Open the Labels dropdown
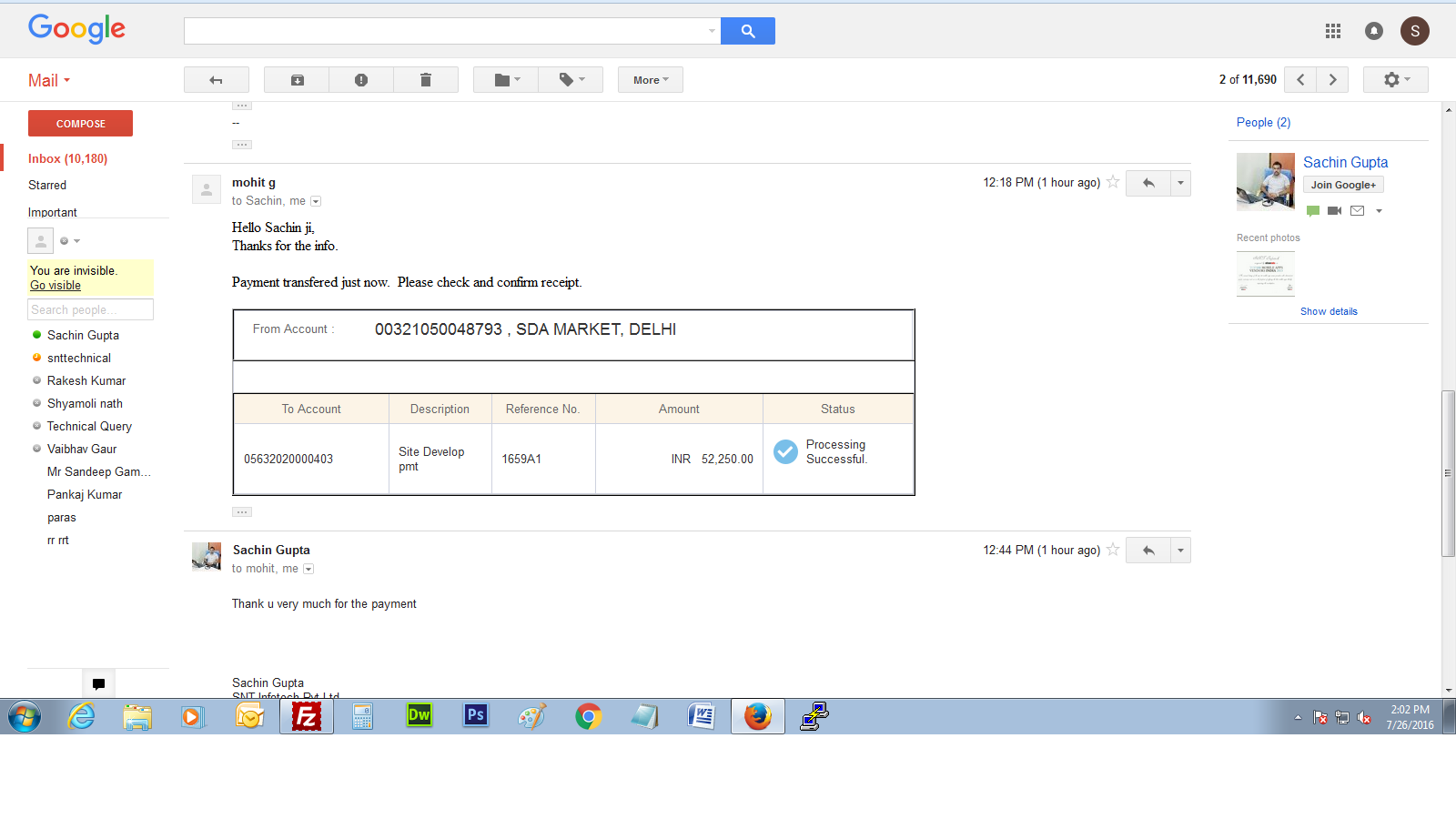 pyautogui.click(x=571, y=80)
